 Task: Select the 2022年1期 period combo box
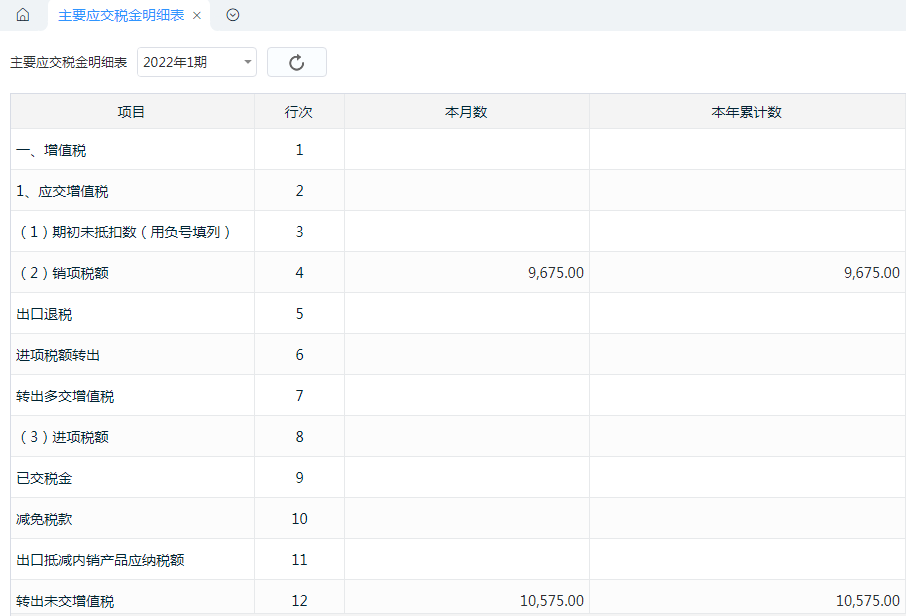(x=196, y=62)
